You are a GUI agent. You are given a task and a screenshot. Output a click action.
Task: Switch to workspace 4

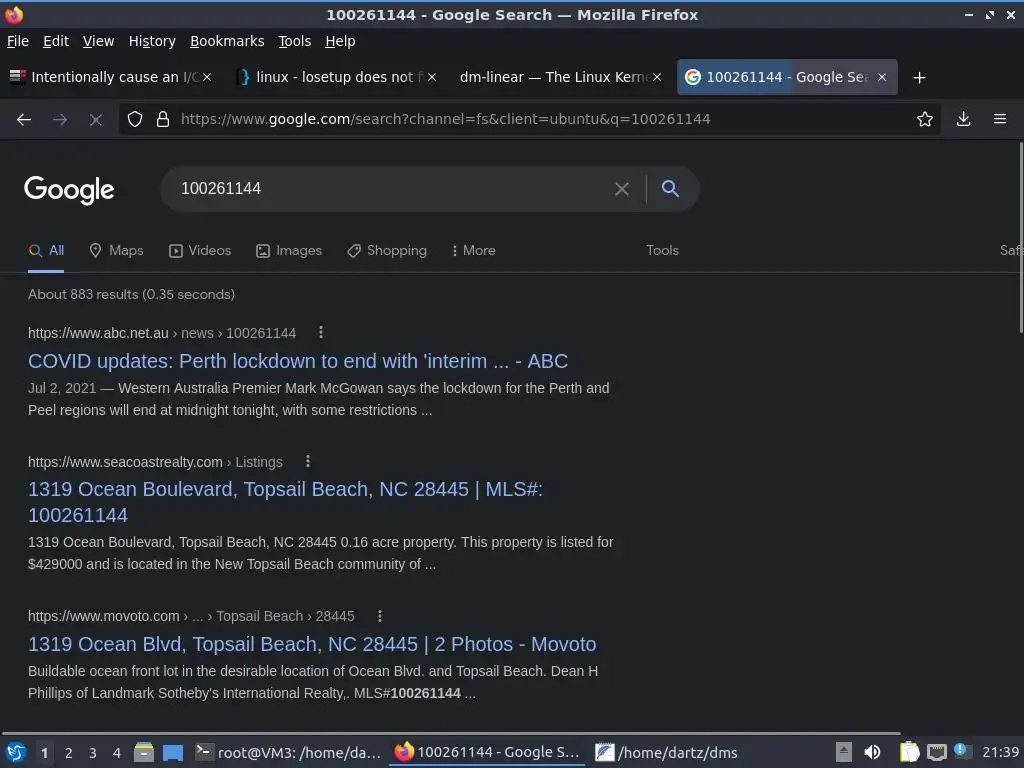(x=117, y=753)
